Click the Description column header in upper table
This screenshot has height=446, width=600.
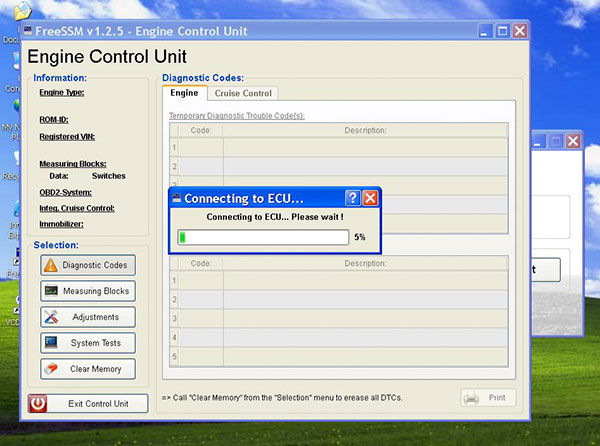point(365,130)
